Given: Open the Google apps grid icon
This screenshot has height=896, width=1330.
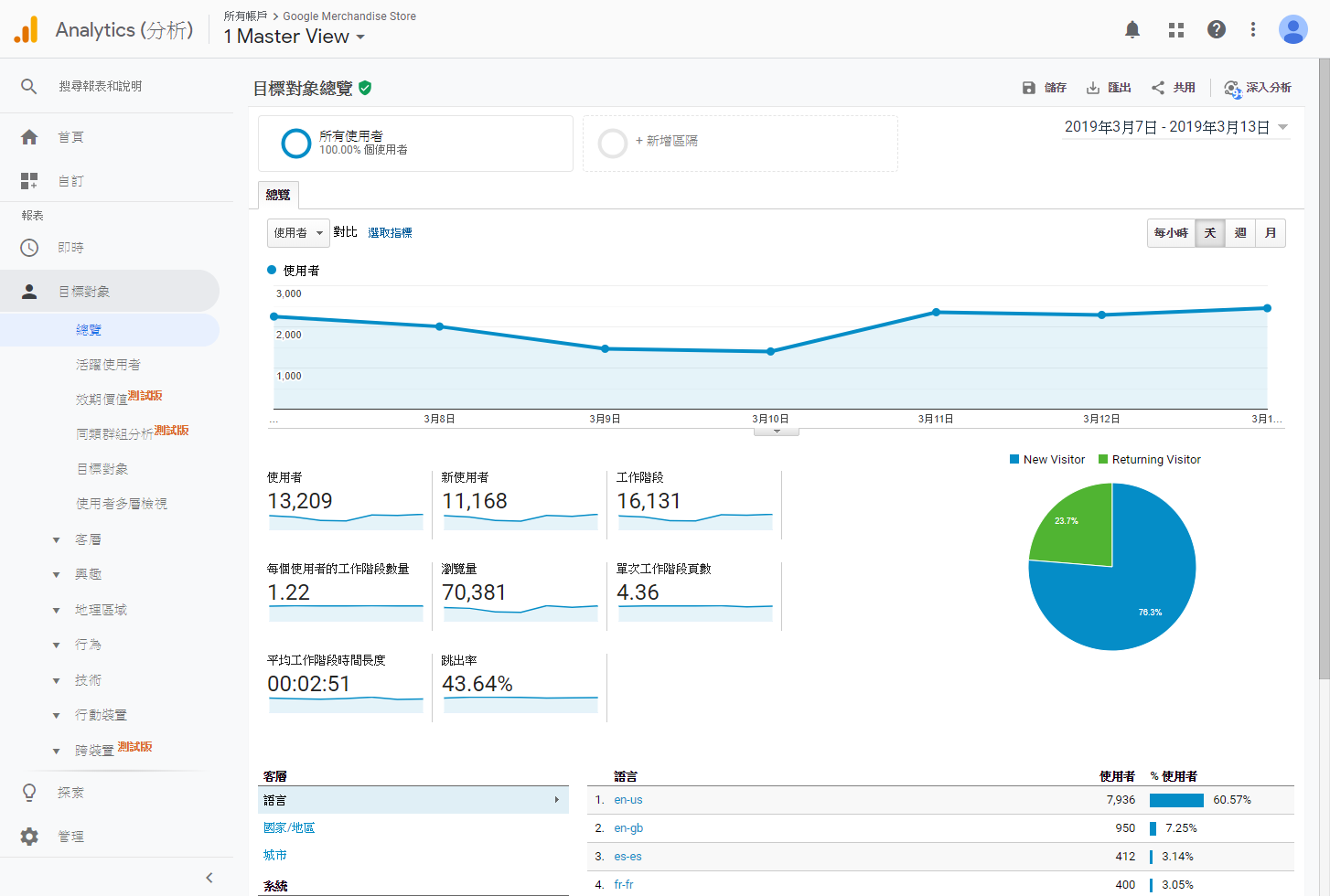Looking at the screenshot, I should click(1175, 30).
